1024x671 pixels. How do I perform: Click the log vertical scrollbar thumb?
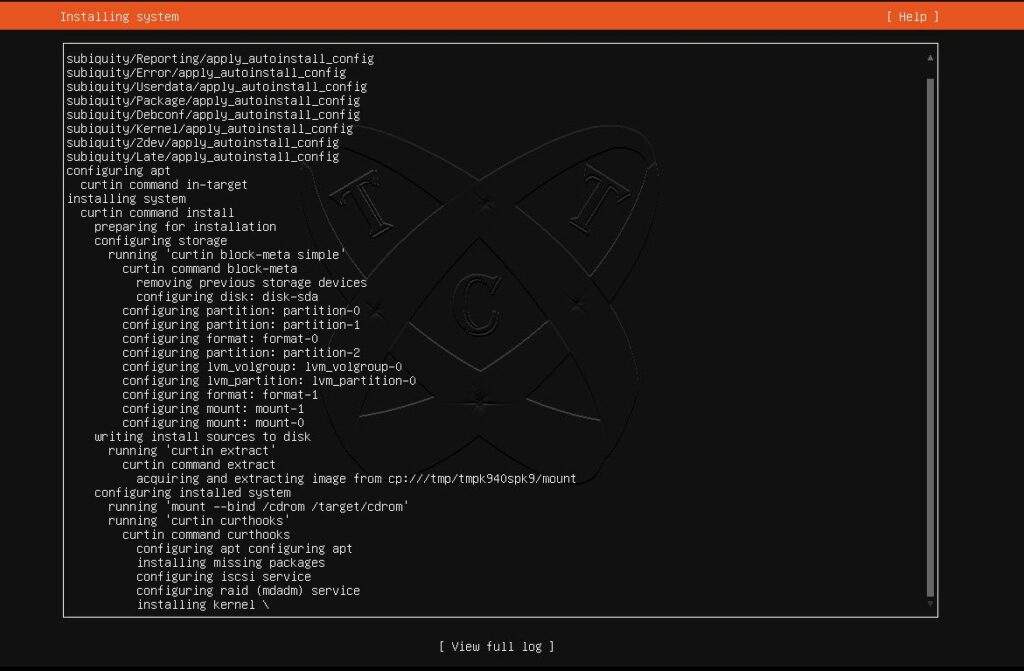[930, 337]
